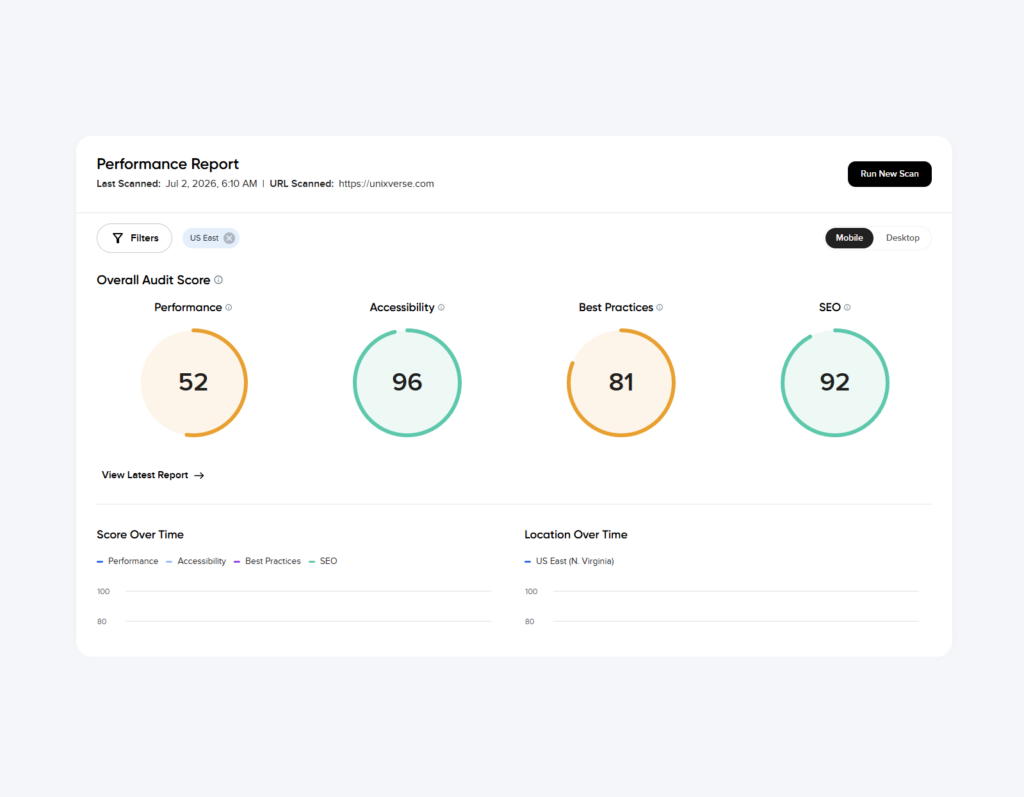Click the Accessibility score gauge showing 96
The height and width of the screenshot is (797, 1024).
coord(407,383)
